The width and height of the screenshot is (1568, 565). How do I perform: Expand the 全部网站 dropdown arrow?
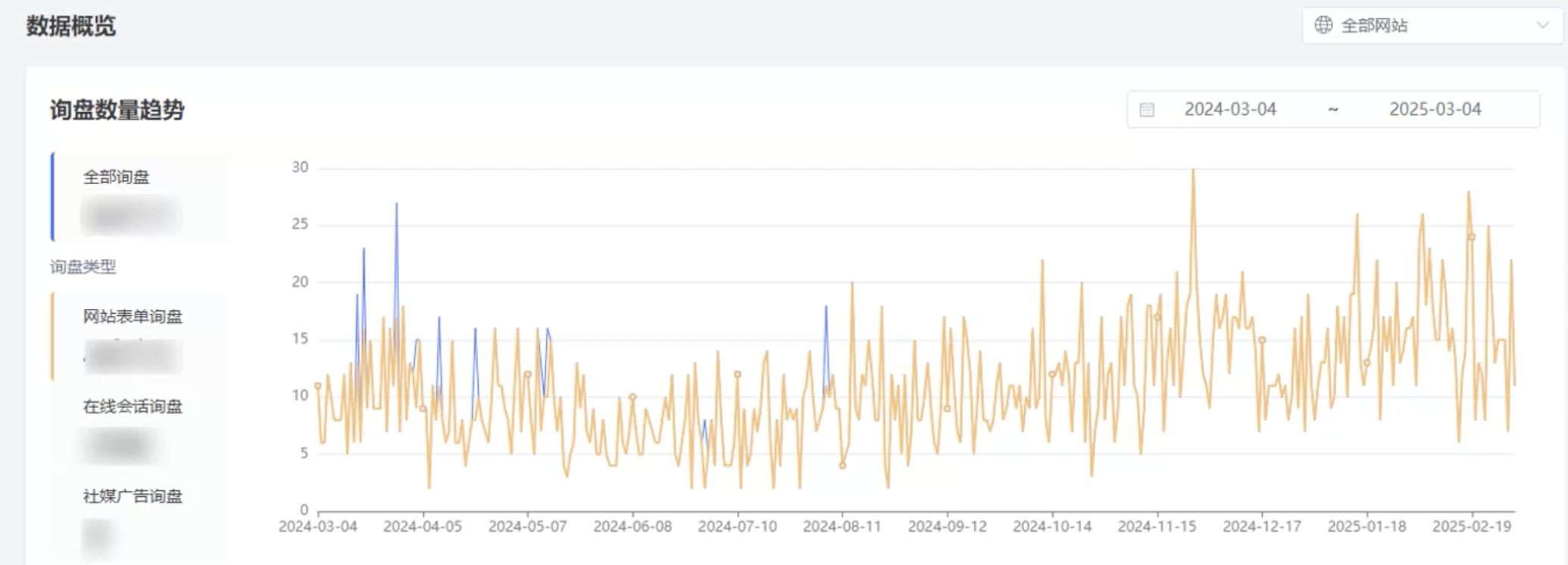[x=1542, y=25]
